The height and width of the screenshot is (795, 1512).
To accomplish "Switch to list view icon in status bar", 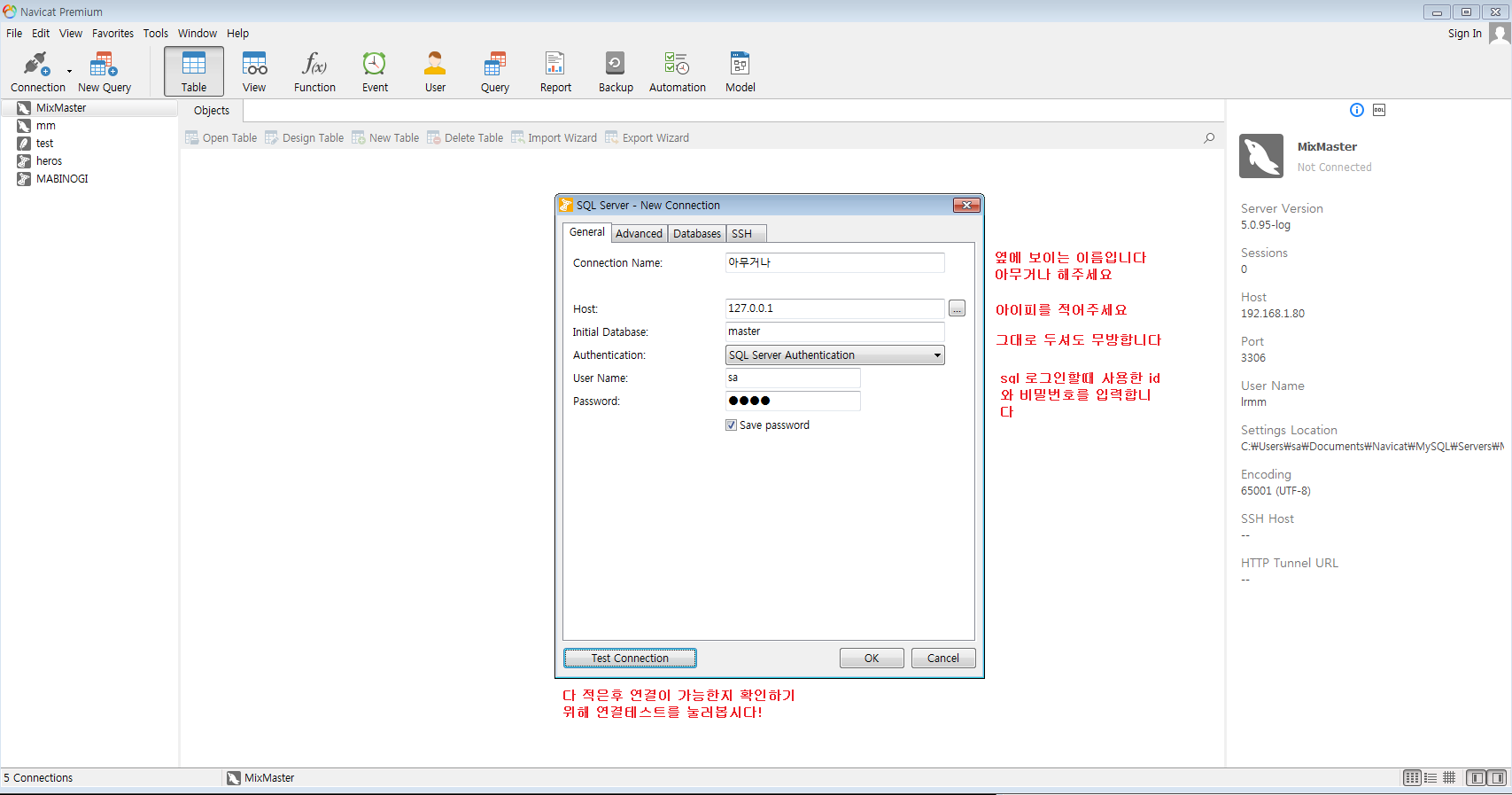I will tap(1412, 778).
